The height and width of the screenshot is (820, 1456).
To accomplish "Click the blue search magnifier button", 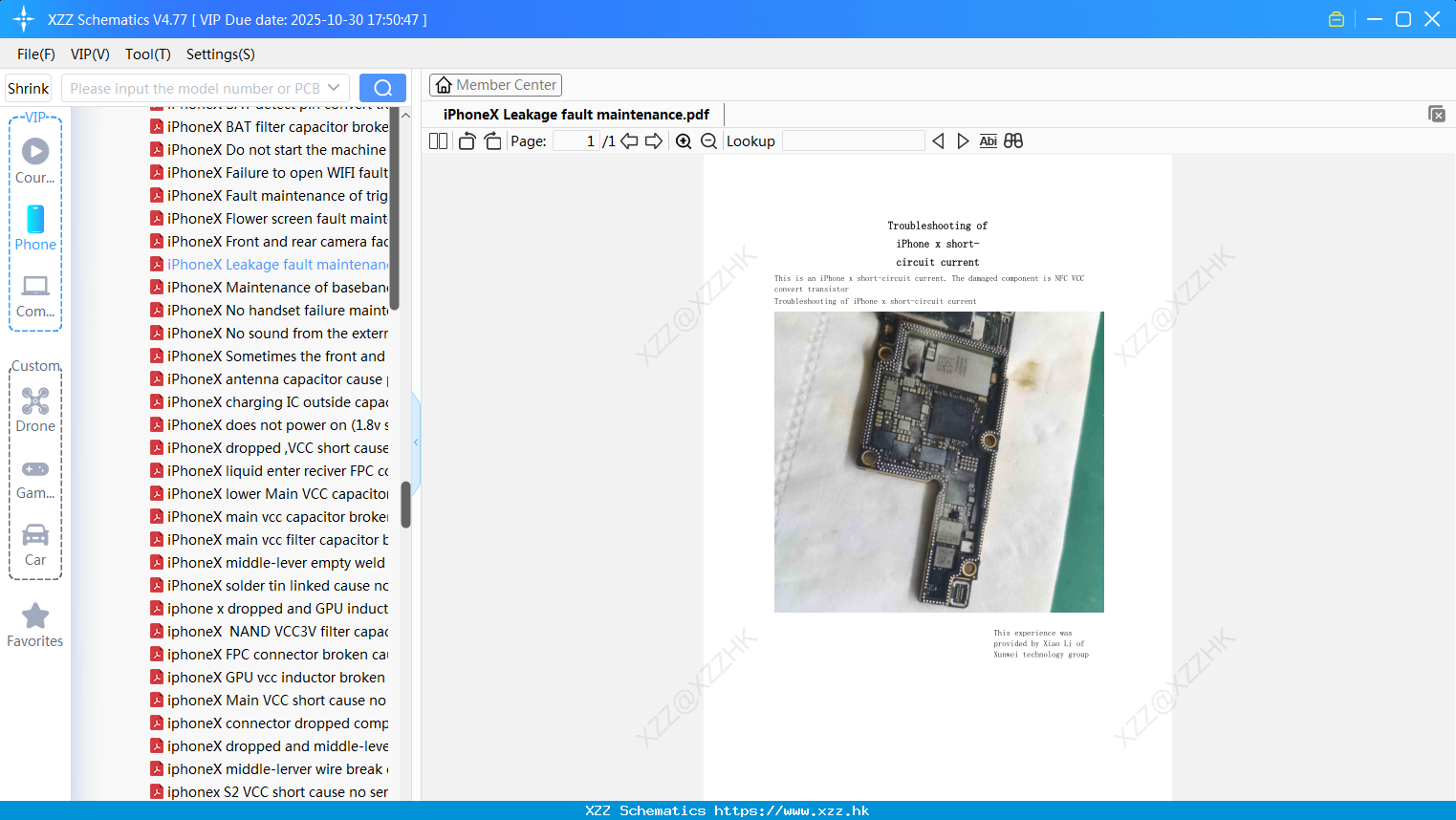I will pos(382,88).
